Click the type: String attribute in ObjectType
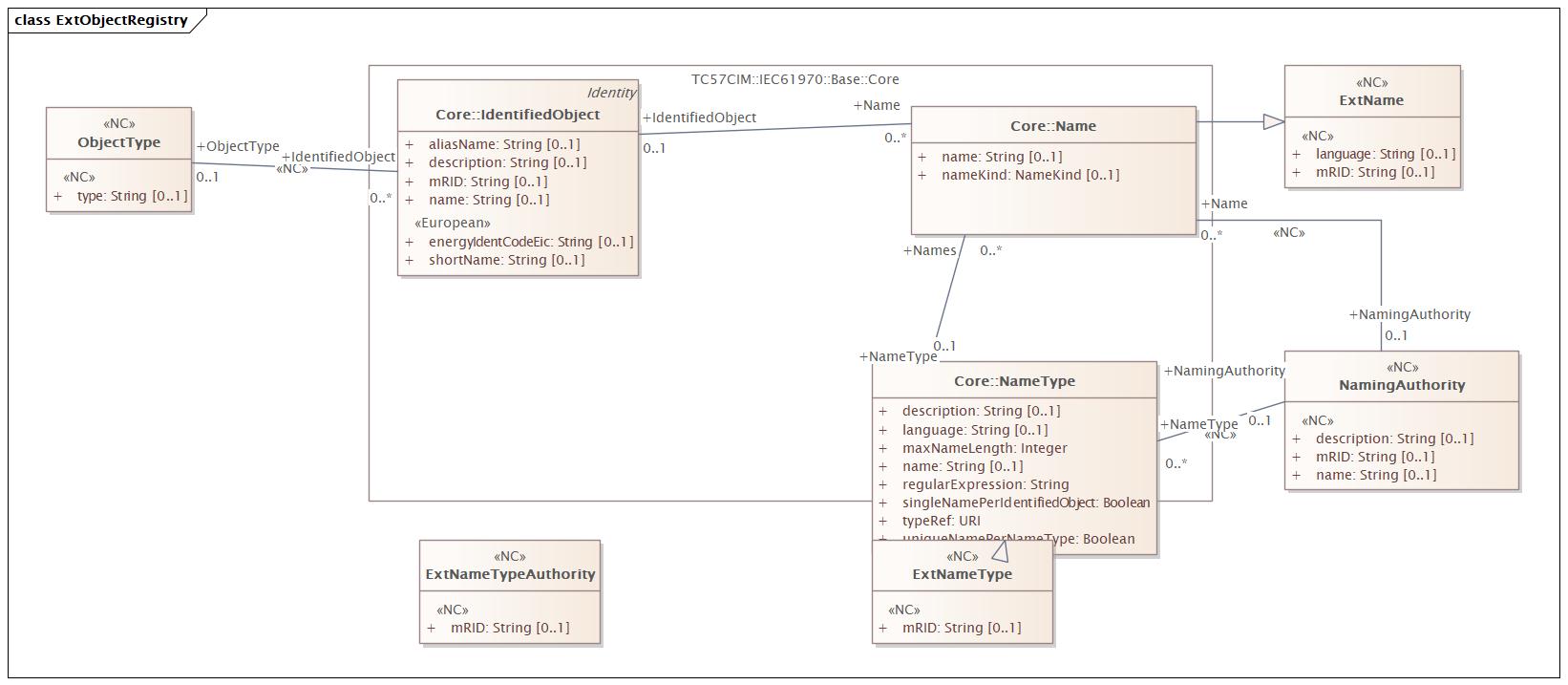The width and height of the screenshot is (1568, 685). 132,196
